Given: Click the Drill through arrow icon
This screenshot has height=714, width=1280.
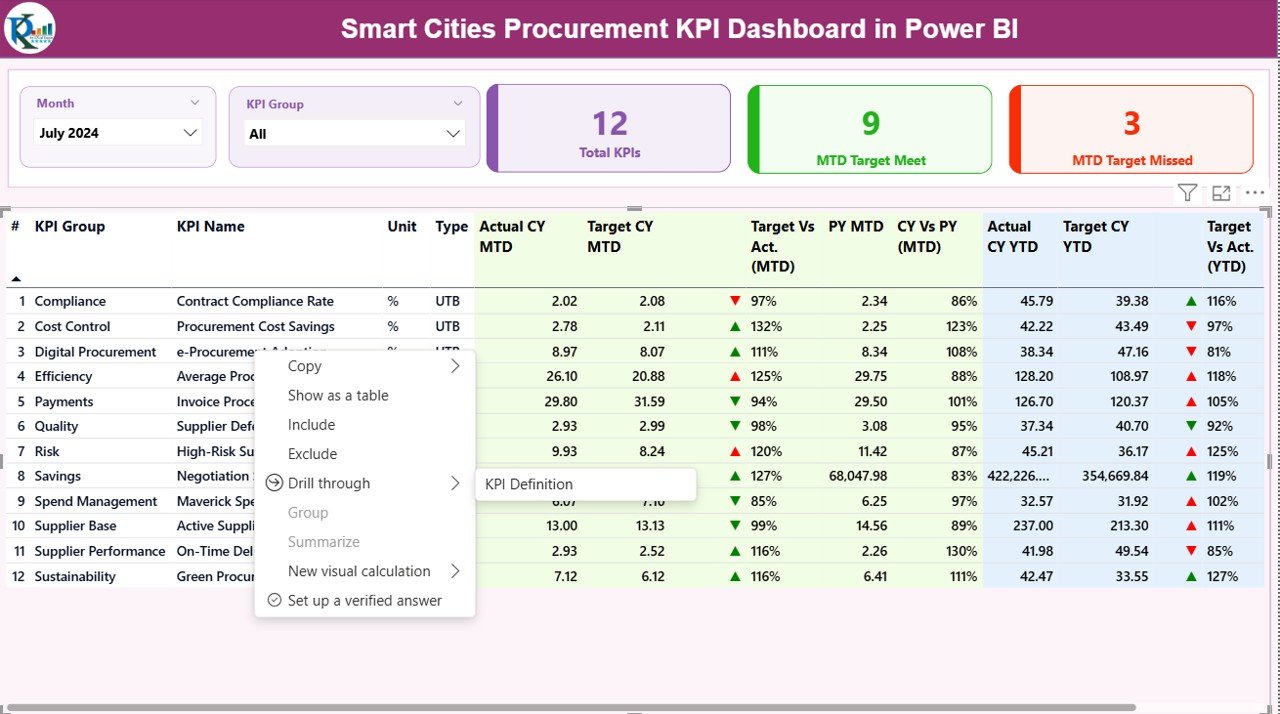Looking at the screenshot, I should pyautogui.click(x=273, y=483).
